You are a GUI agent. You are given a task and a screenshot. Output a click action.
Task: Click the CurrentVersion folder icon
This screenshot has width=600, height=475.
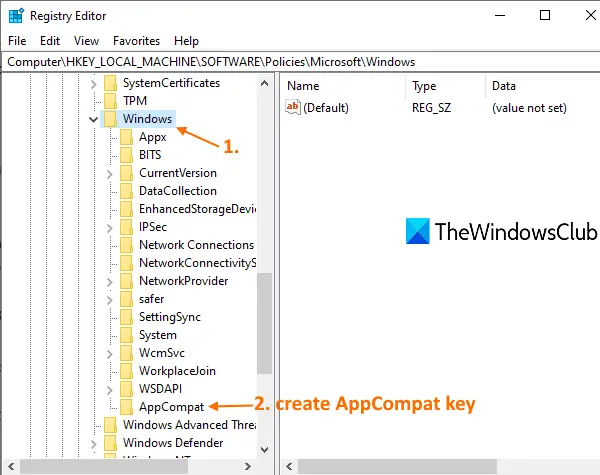[x=127, y=173]
